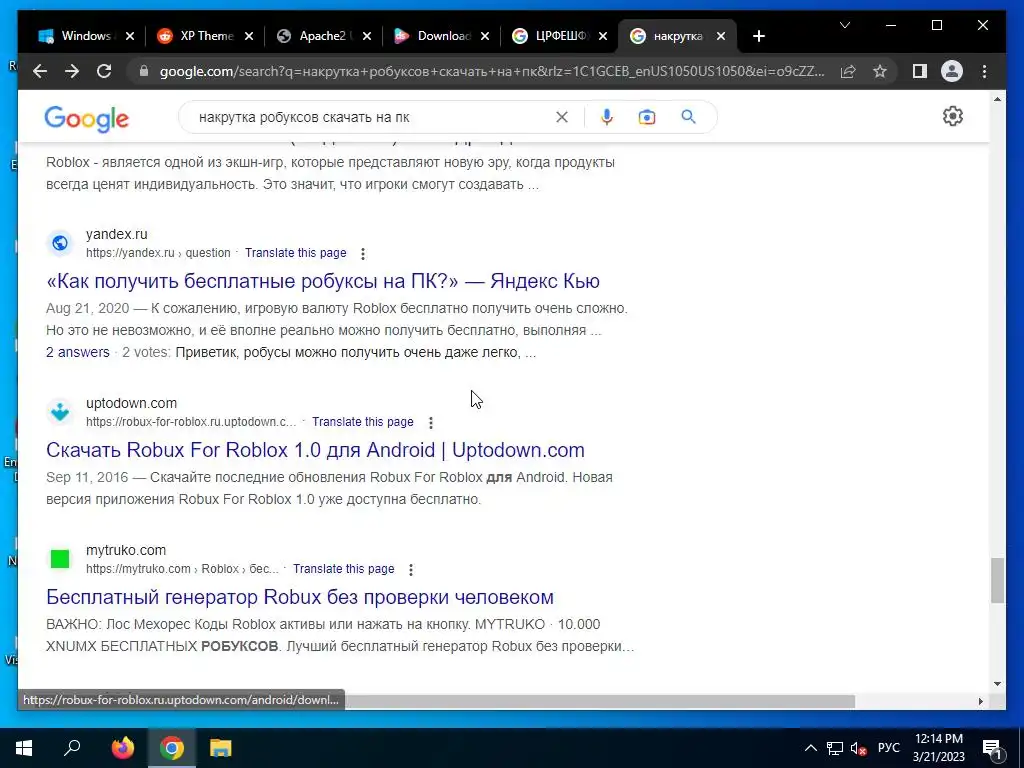Click the scroll right arrow
The height and width of the screenshot is (768, 1024).
(980, 701)
